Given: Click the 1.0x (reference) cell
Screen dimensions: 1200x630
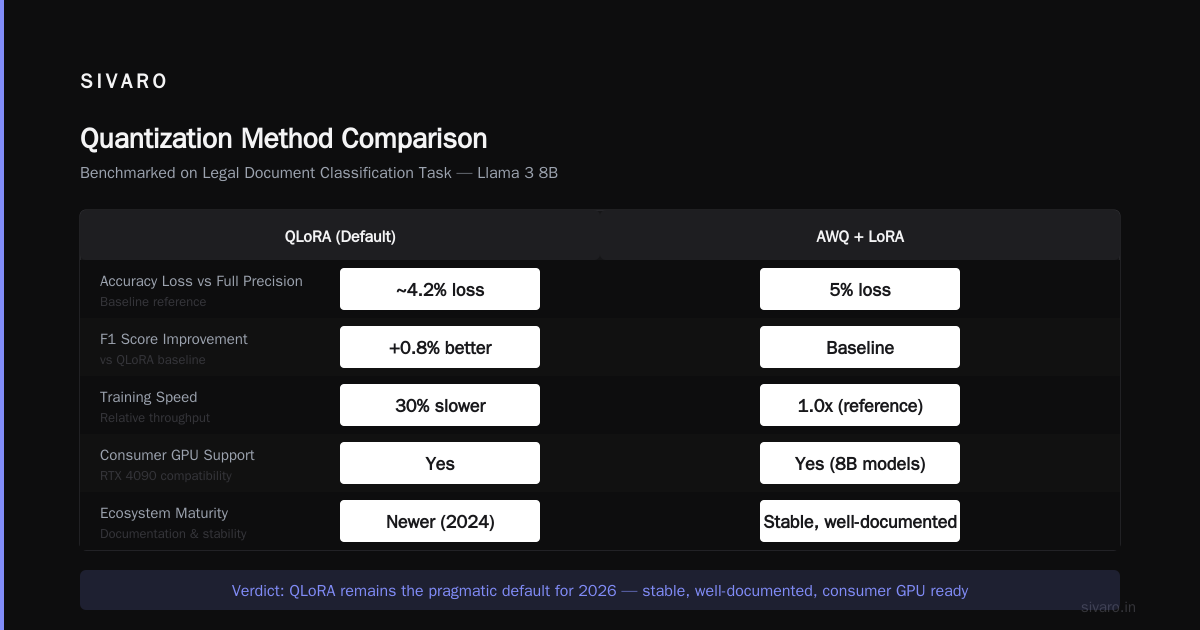Looking at the screenshot, I should pos(860,406).
